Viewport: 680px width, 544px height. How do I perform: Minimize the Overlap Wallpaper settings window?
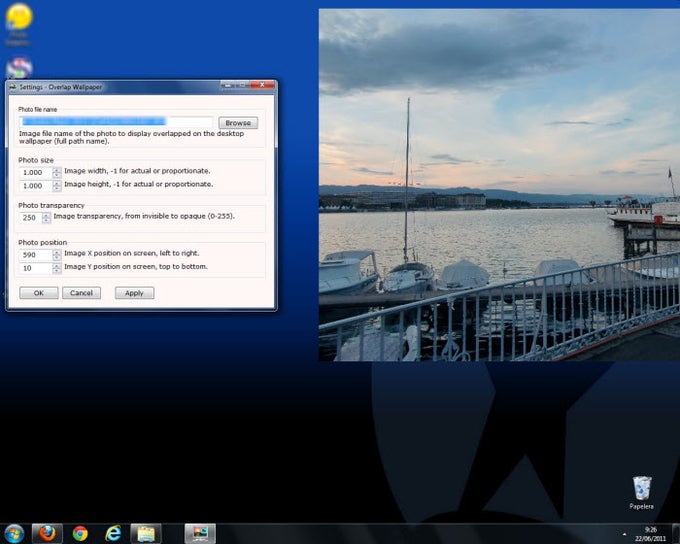click(229, 85)
